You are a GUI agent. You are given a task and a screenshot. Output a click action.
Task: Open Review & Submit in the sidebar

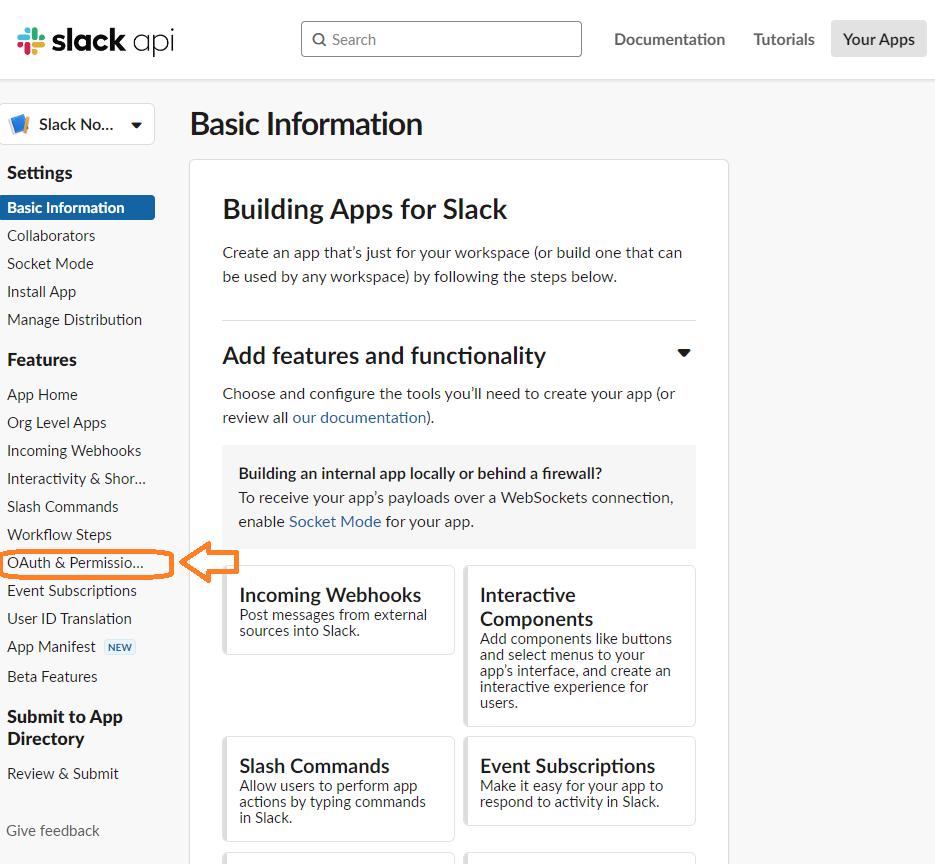pos(63,774)
